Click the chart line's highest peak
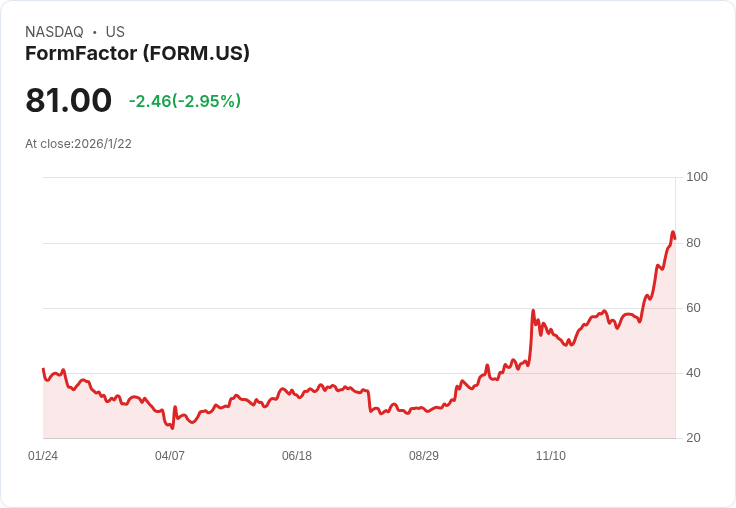 pyautogui.click(x=673, y=233)
